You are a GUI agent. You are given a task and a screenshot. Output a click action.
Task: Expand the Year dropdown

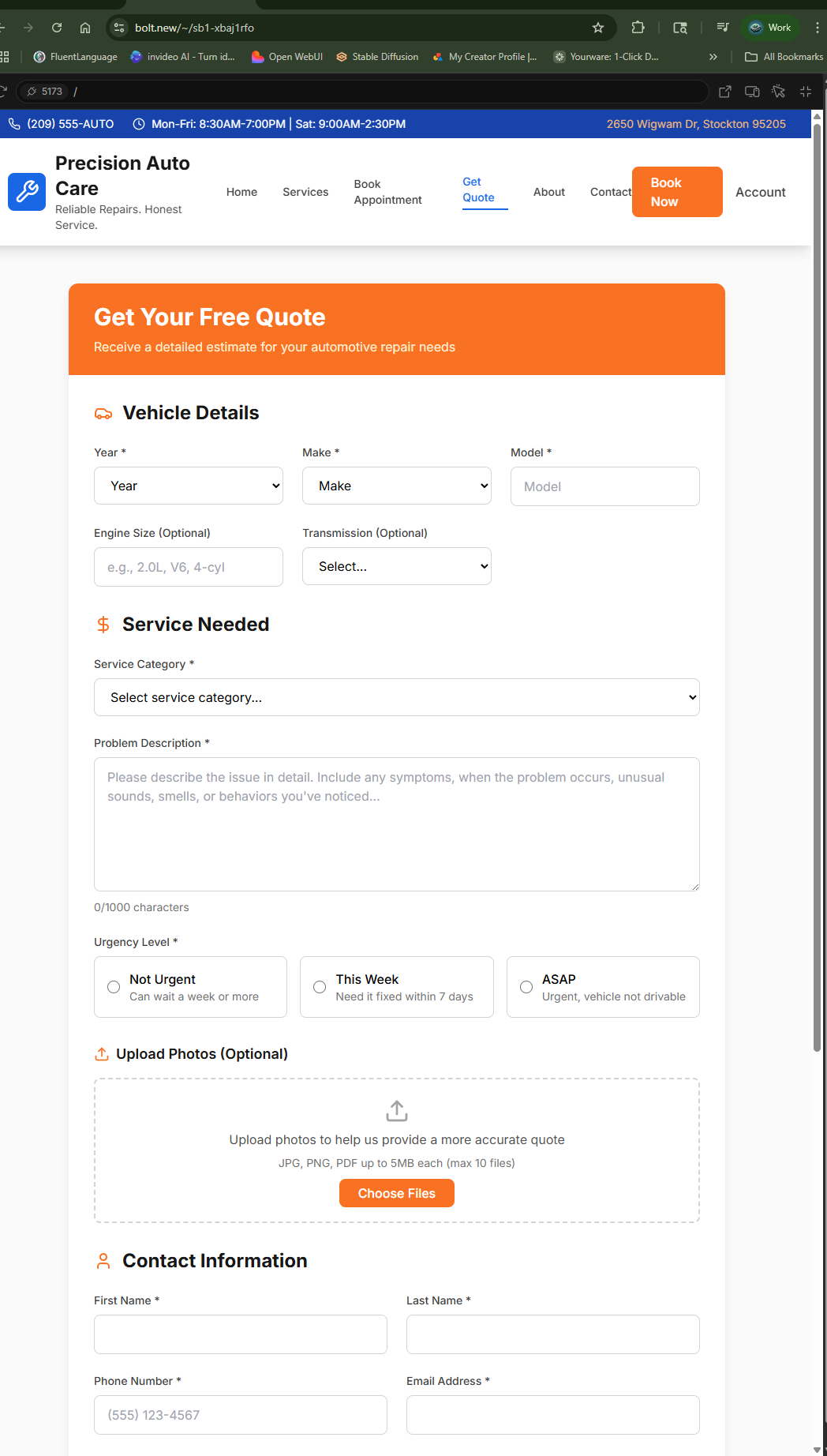189,486
